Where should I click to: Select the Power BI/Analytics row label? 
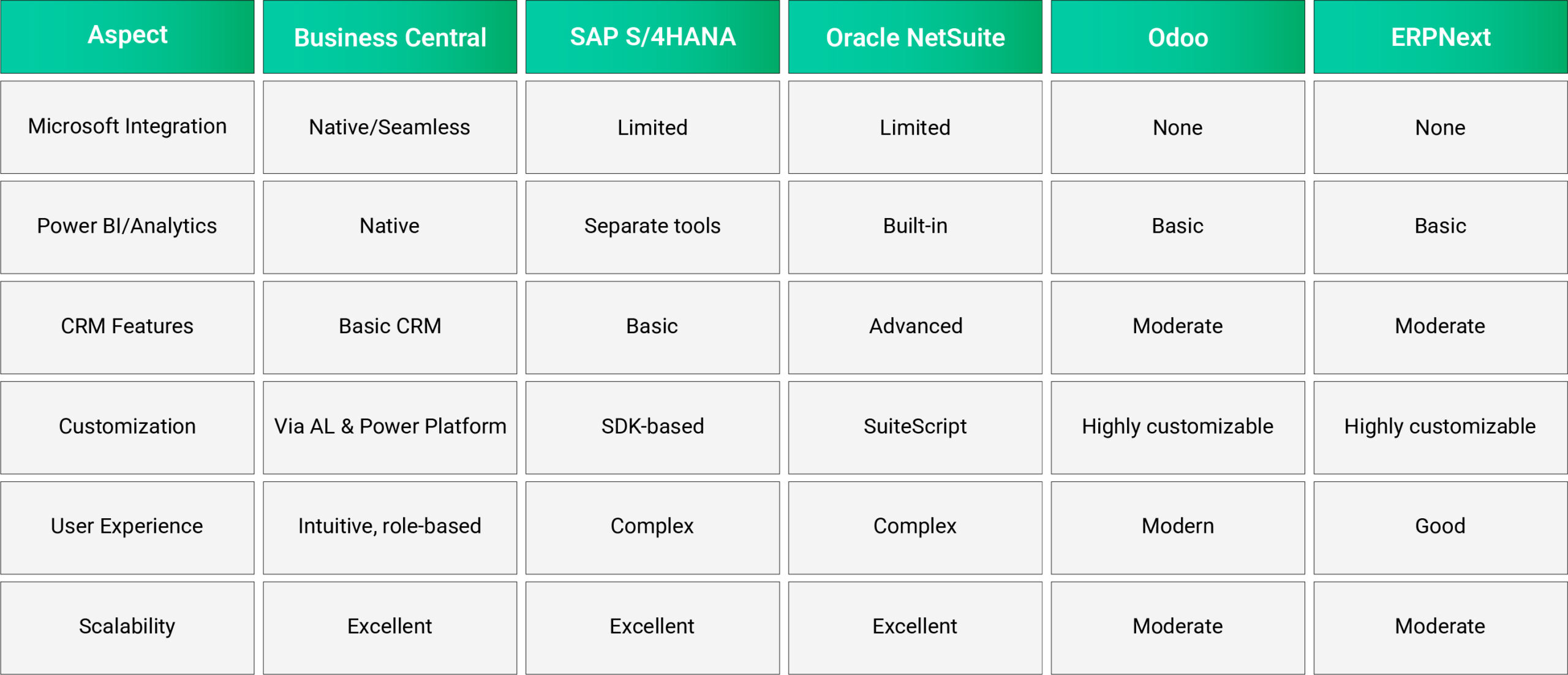click(x=127, y=226)
